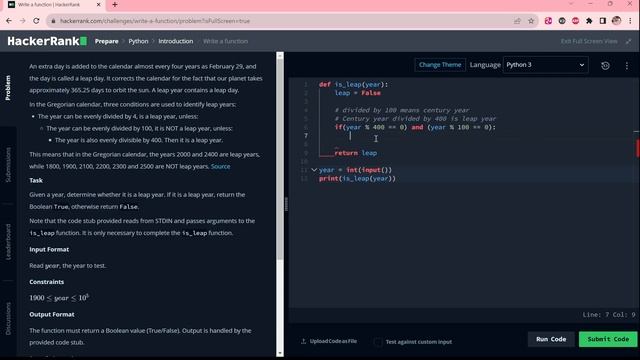Click the panel splitter handle
This screenshot has height=360, width=640.
click(x=286, y=204)
